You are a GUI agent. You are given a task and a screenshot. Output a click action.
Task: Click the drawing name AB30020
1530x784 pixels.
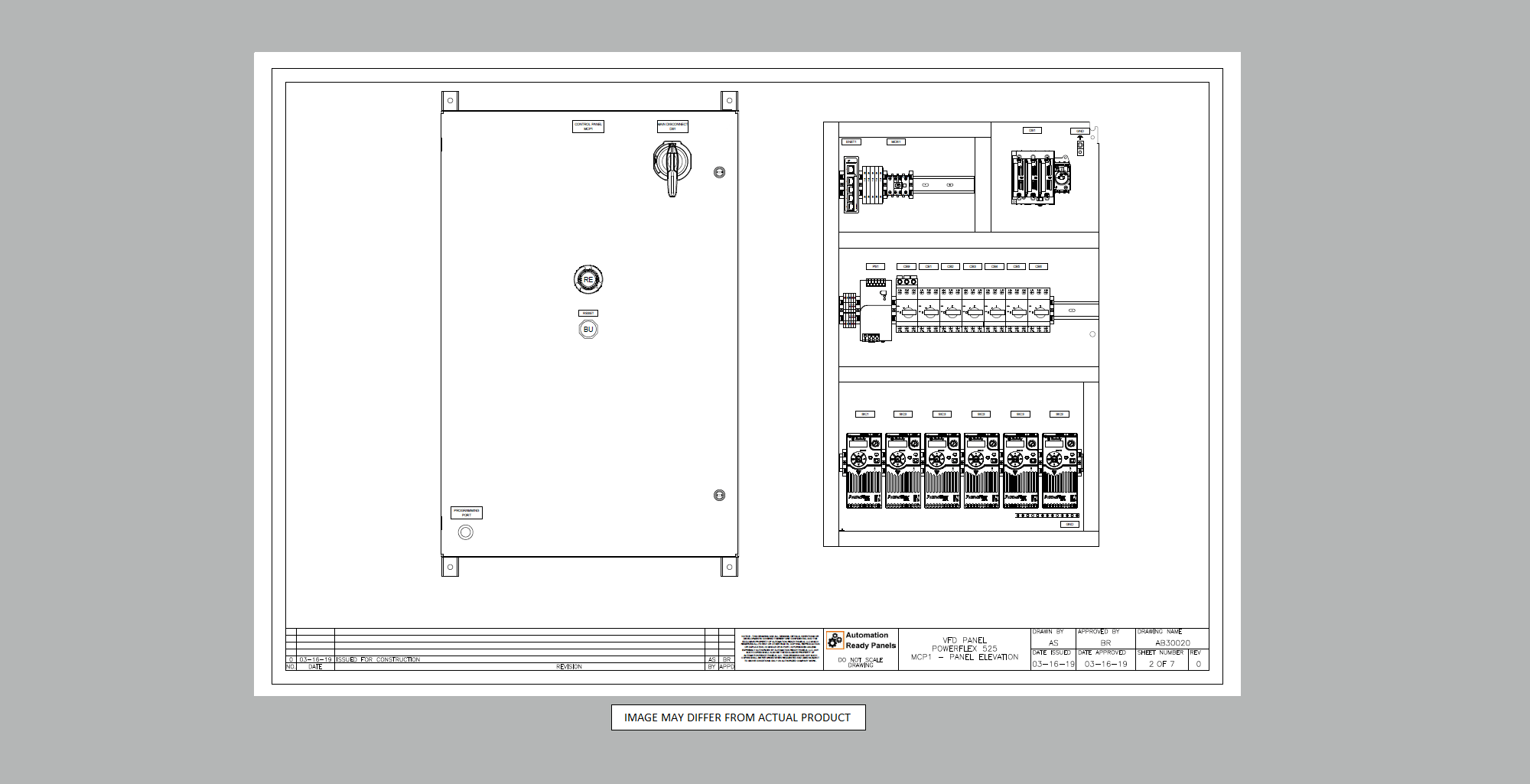click(1172, 643)
